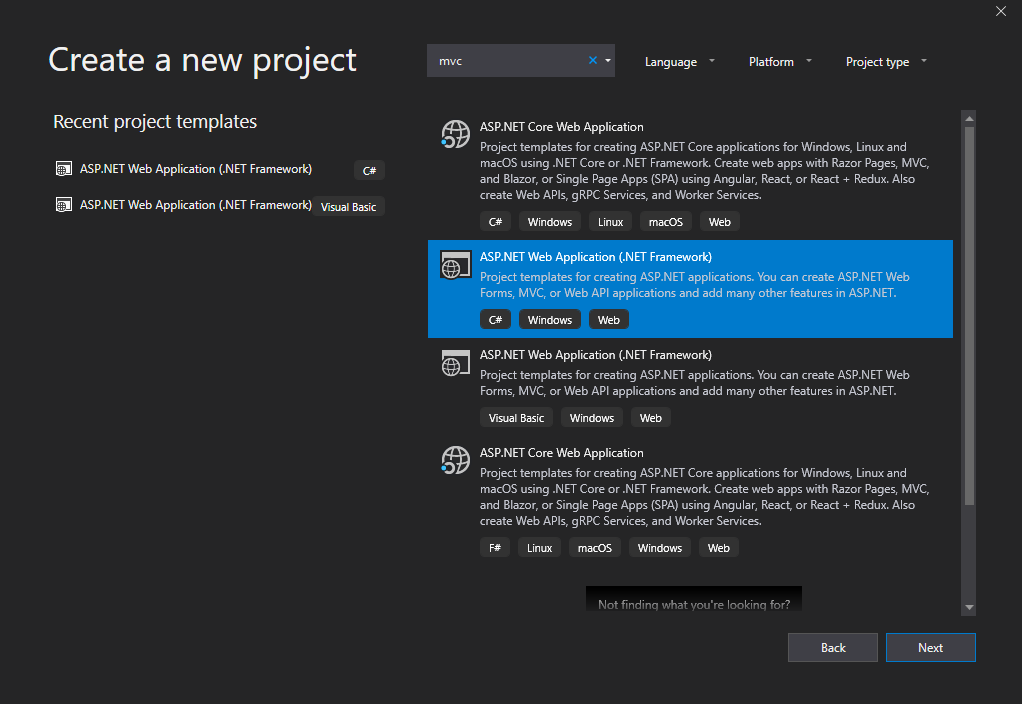Click the icon of the highlighted C# .NET Framework template
Screen dimensions: 1022x704
coord(455,265)
